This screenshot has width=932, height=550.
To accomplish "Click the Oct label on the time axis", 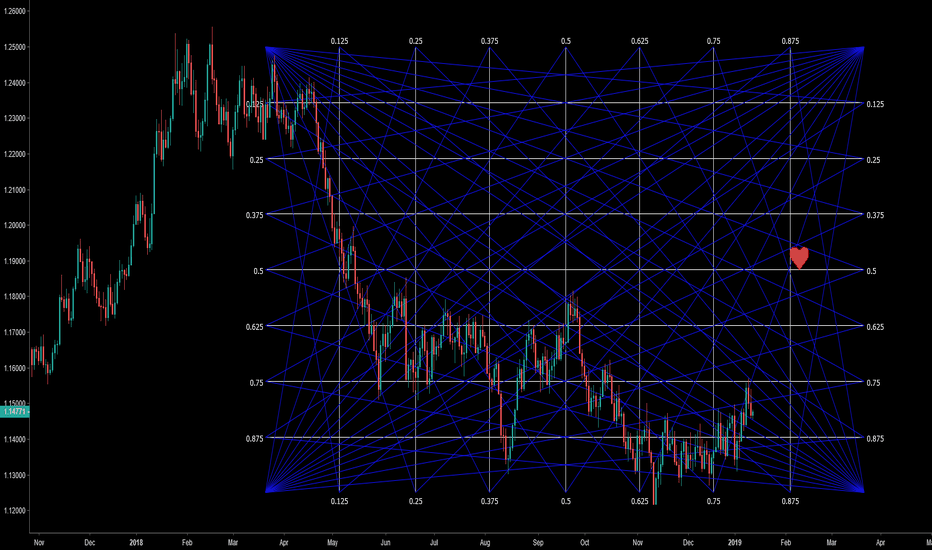I will (585, 542).
